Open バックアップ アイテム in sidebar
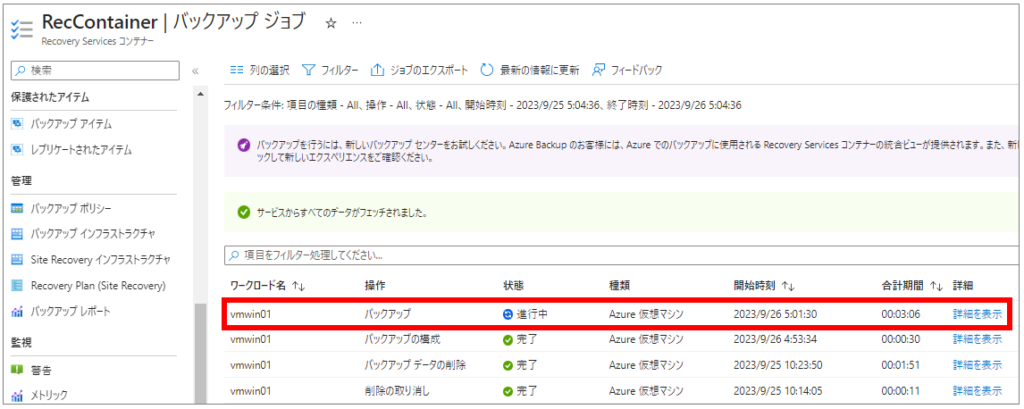This screenshot has width=1024, height=409. pos(71,123)
